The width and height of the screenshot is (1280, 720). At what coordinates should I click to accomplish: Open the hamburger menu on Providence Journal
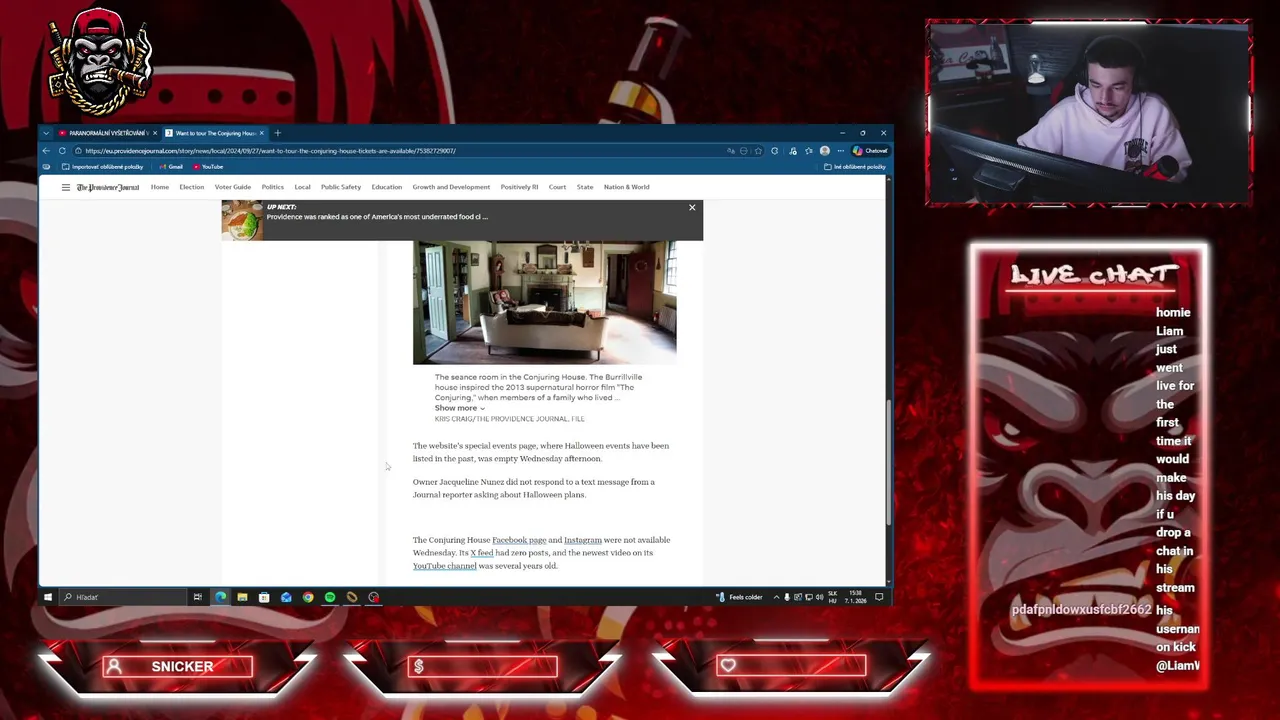point(66,187)
